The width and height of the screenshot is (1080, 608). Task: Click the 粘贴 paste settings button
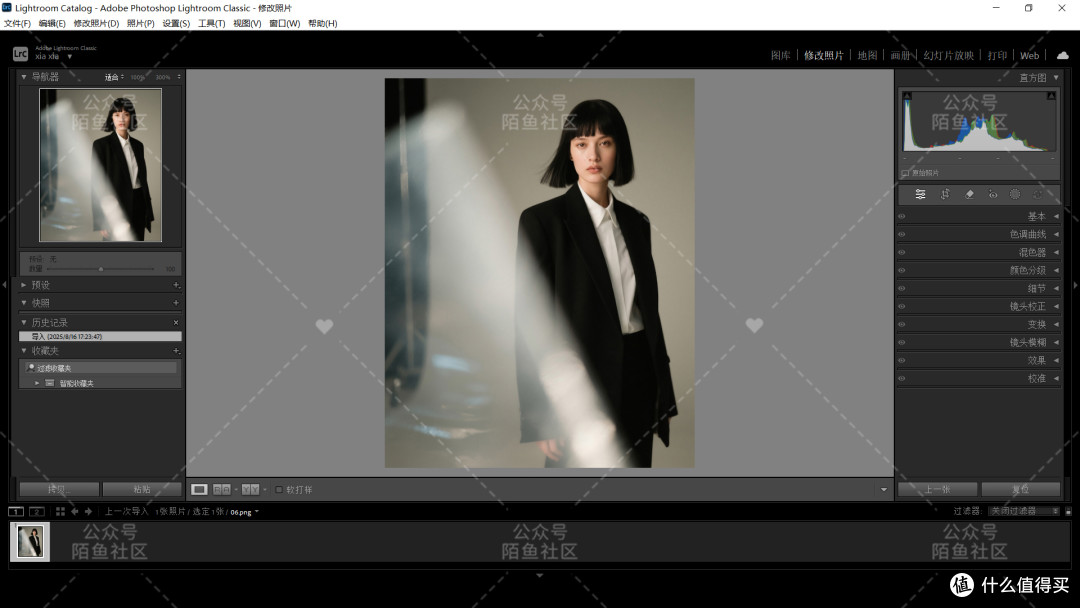tap(142, 490)
